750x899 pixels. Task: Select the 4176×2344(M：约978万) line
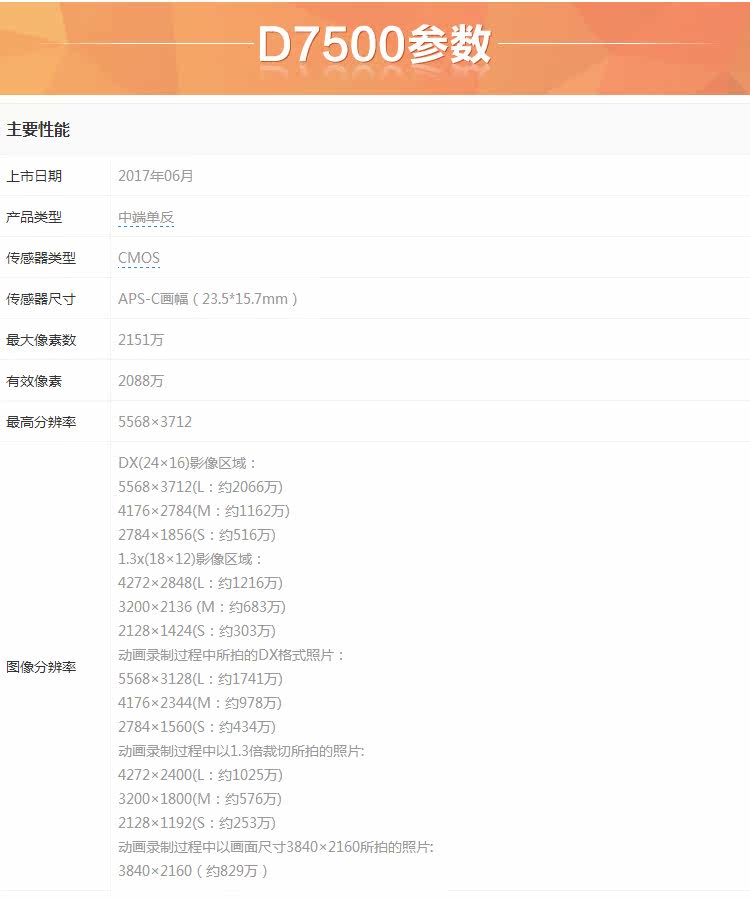pyautogui.click(x=200, y=703)
